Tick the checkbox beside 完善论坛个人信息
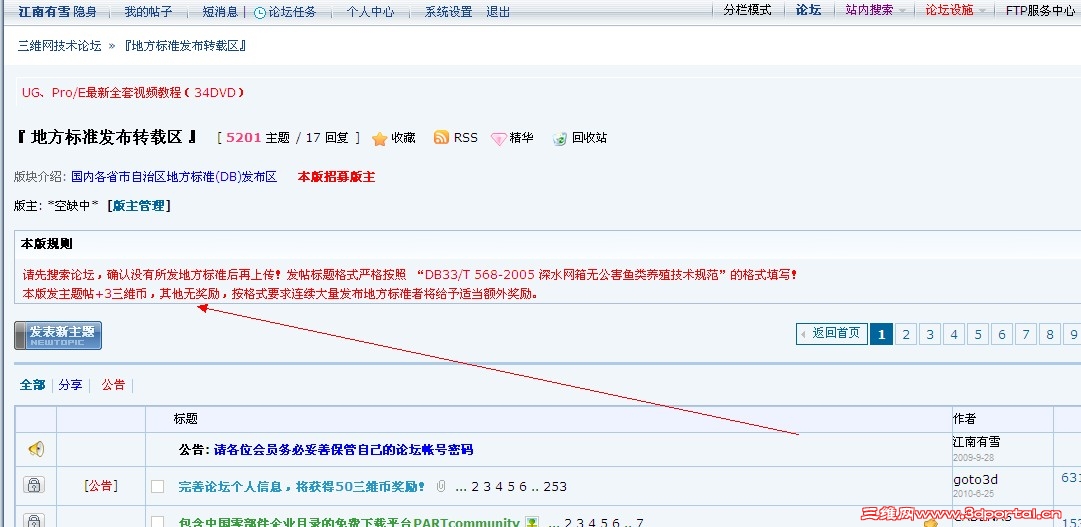The width and height of the screenshot is (1081, 527). pos(157,486)
